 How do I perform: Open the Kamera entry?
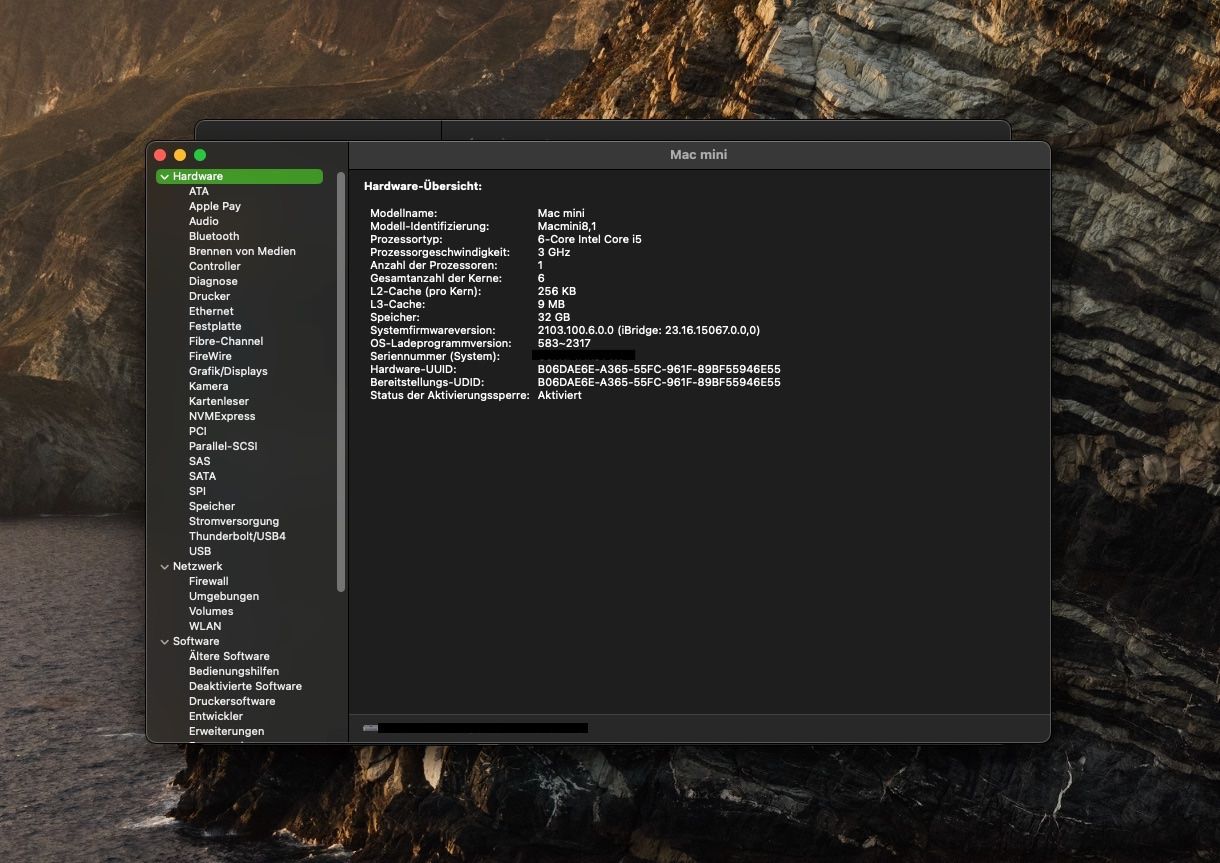208,386
